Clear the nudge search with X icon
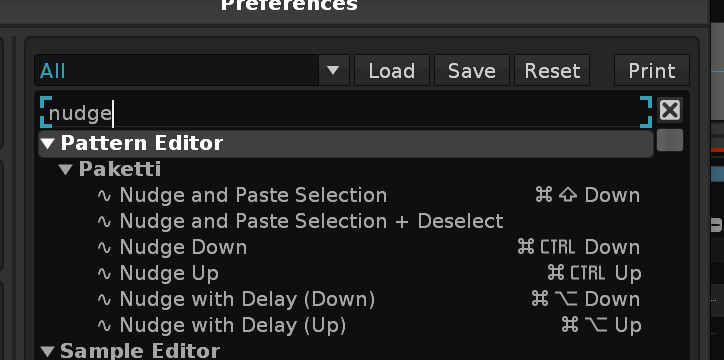724x360 pixels. click(670, 111)
